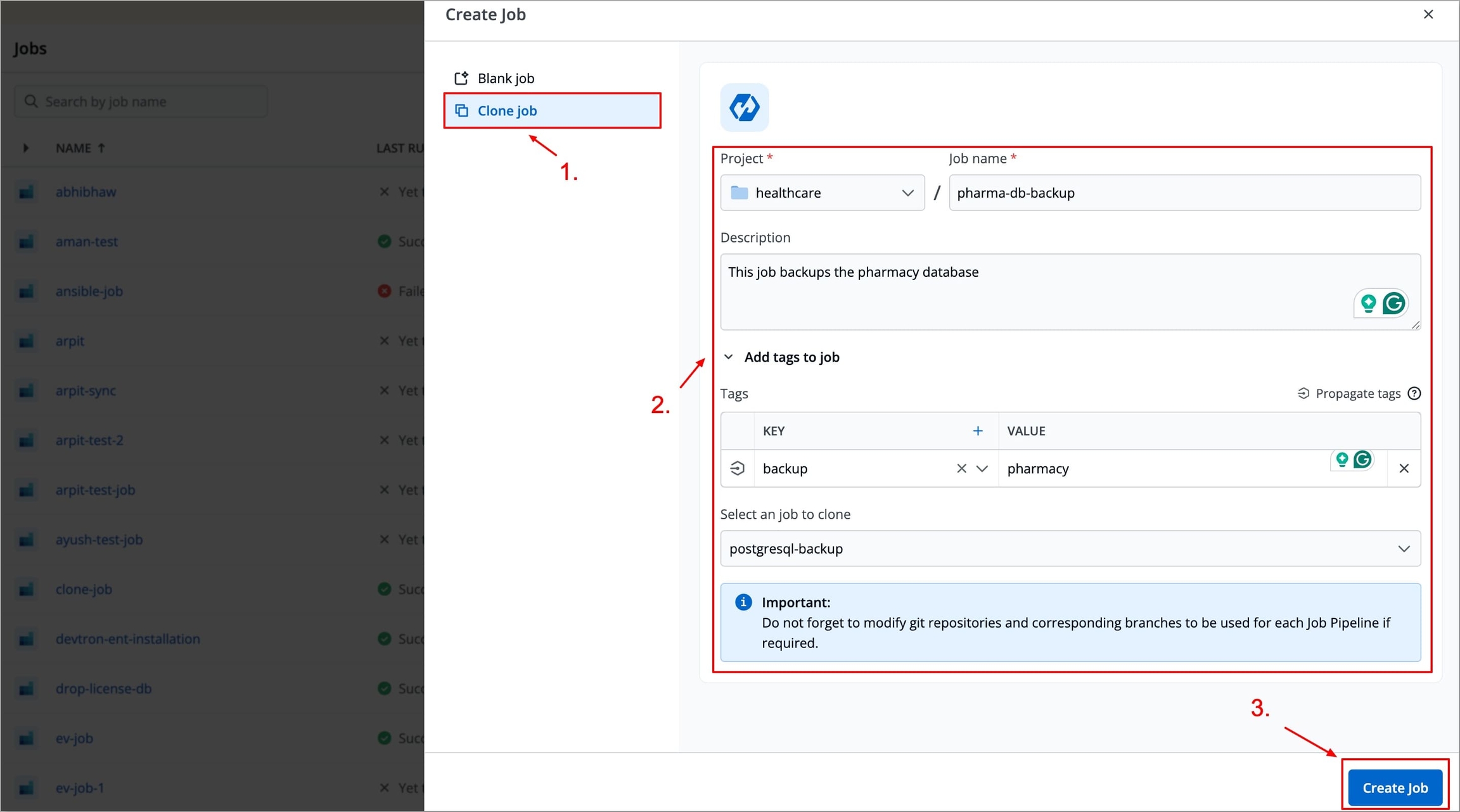Remove the backup tag row with X

[1404, 469]
